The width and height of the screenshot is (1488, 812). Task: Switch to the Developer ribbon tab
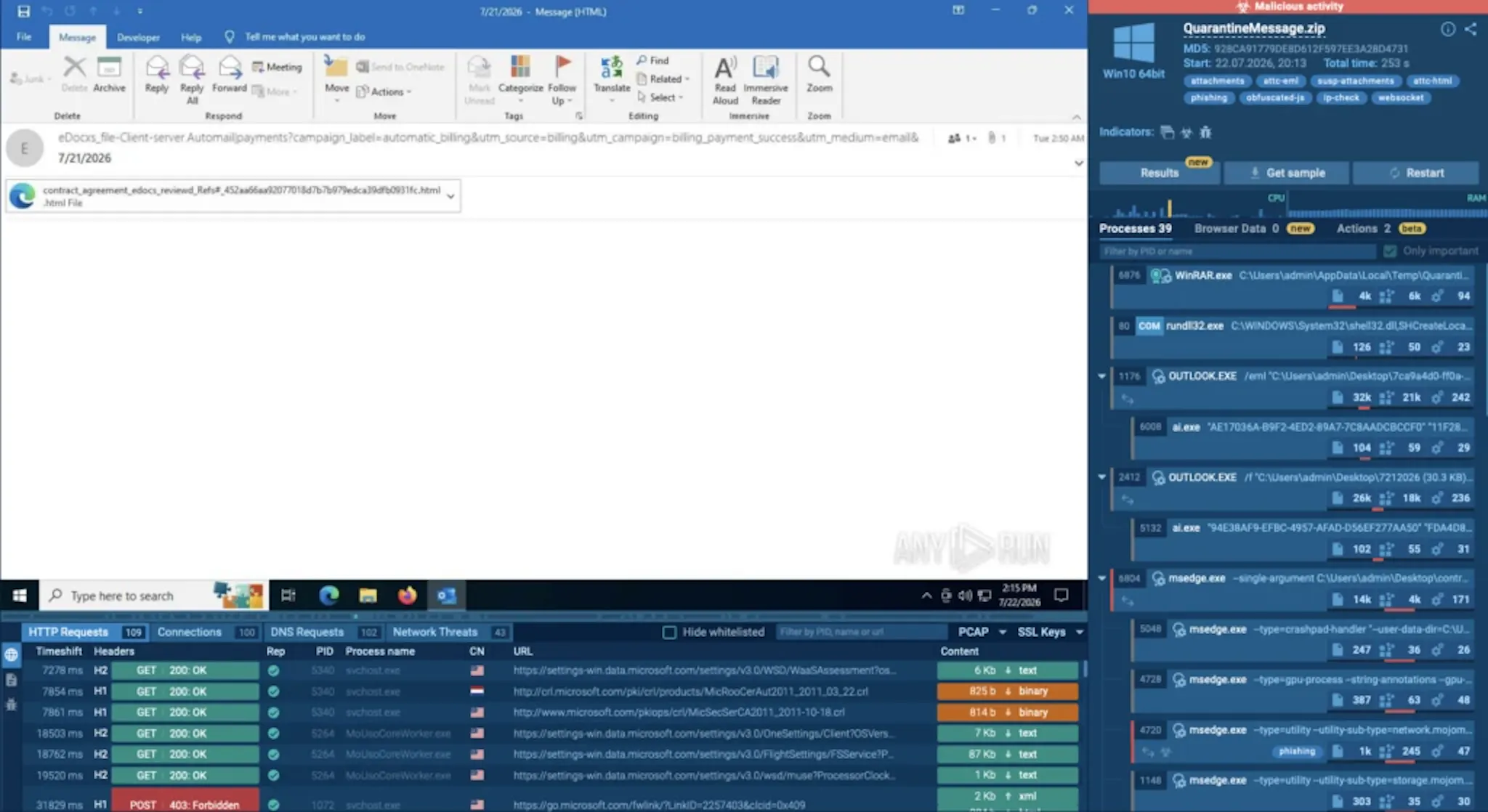click(138, 37)
